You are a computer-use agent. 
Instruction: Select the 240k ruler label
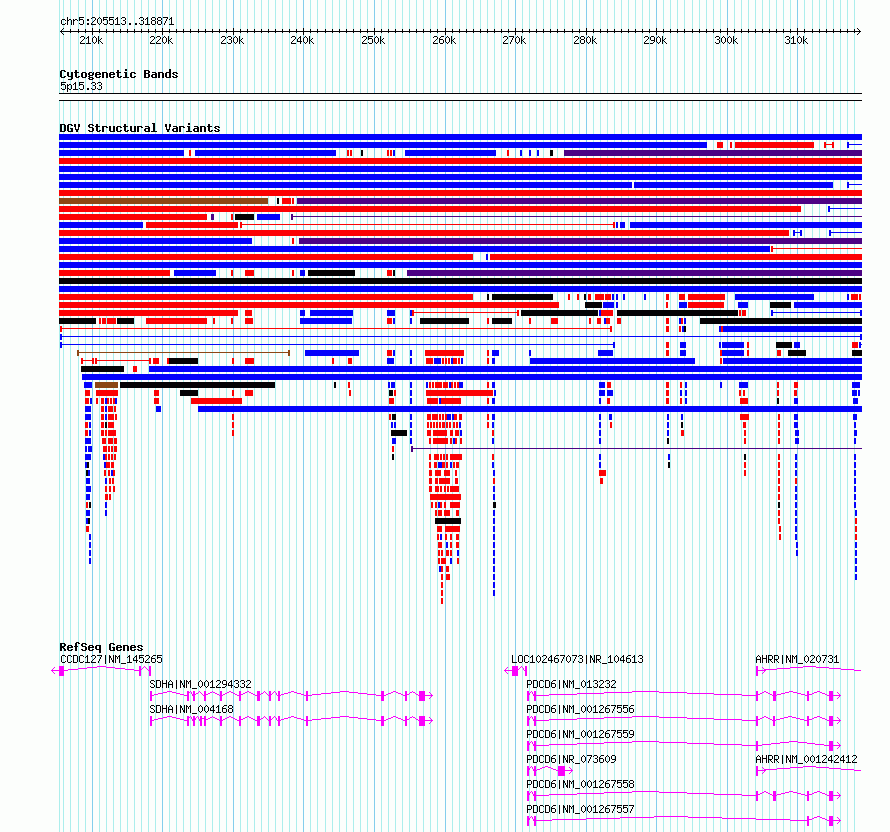(303, 40)
